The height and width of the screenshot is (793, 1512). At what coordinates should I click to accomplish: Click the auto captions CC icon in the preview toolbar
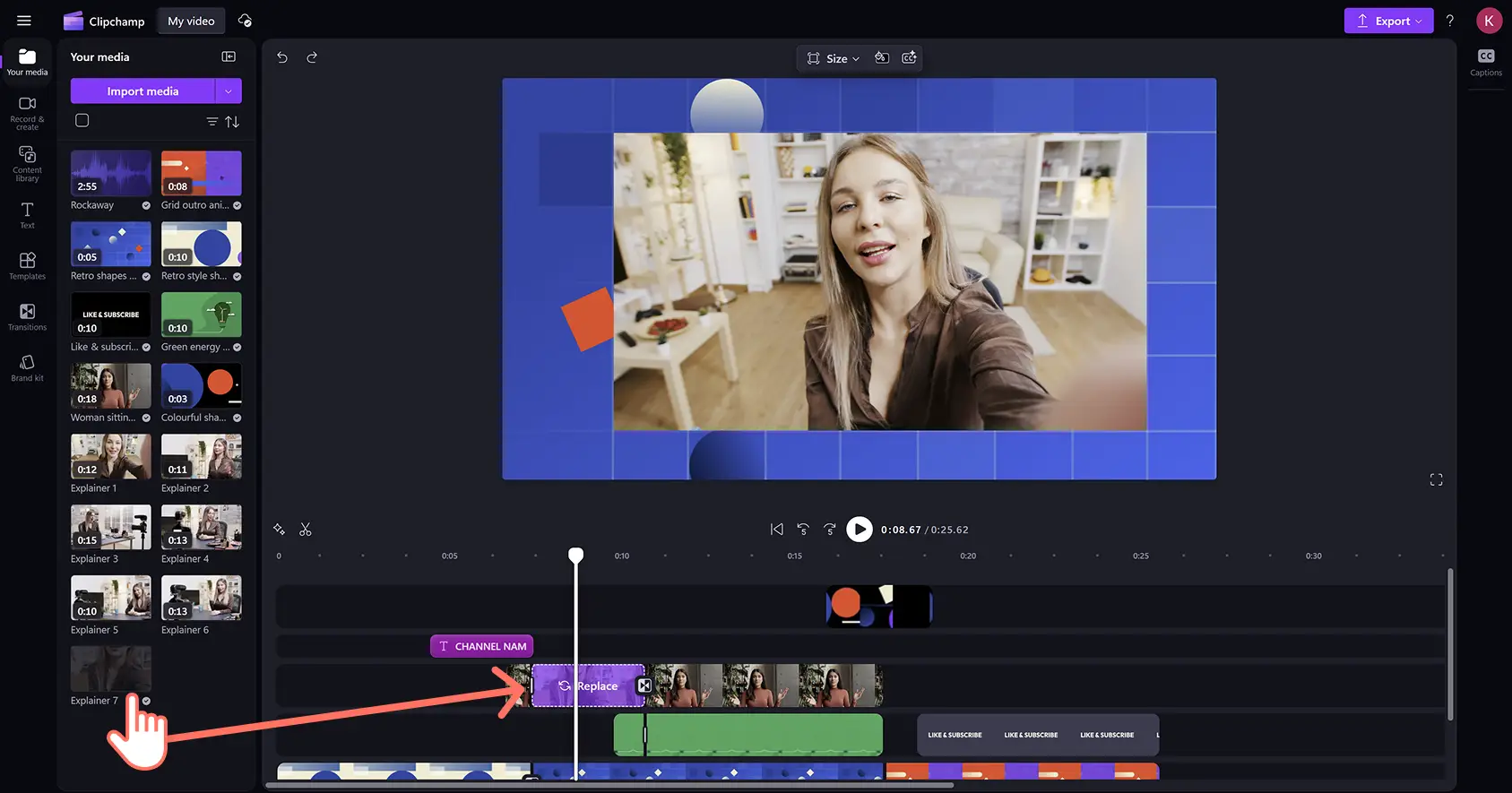pos(909,57)
